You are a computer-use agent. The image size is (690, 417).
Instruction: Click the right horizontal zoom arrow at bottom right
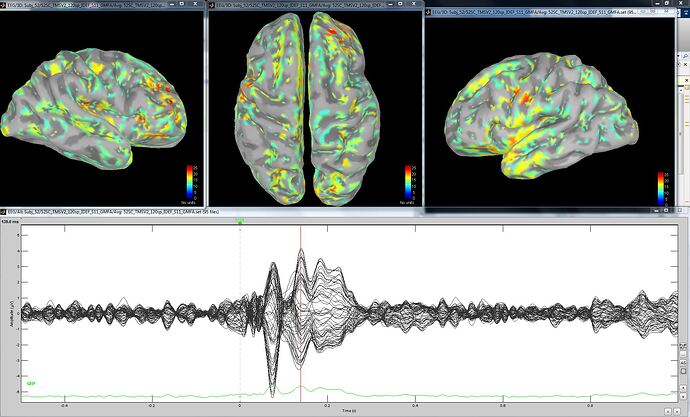[x=677, y=411]
